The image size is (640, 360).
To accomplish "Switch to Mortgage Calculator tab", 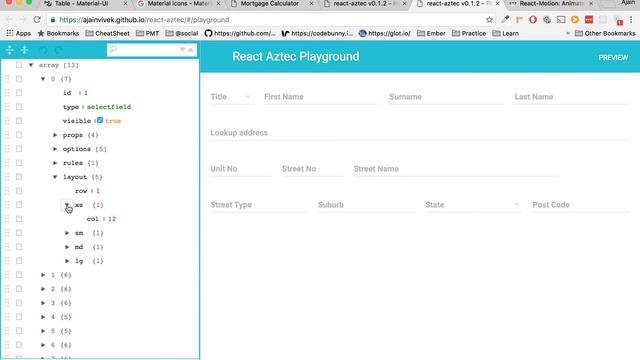I will tap(269, 4).
